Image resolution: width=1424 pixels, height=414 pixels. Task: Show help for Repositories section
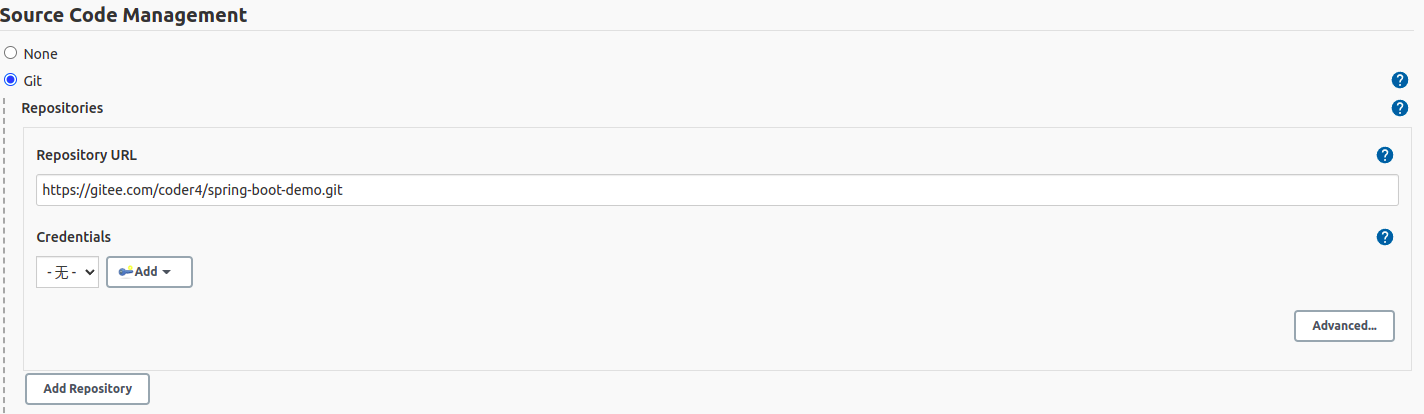[1400, 108]
